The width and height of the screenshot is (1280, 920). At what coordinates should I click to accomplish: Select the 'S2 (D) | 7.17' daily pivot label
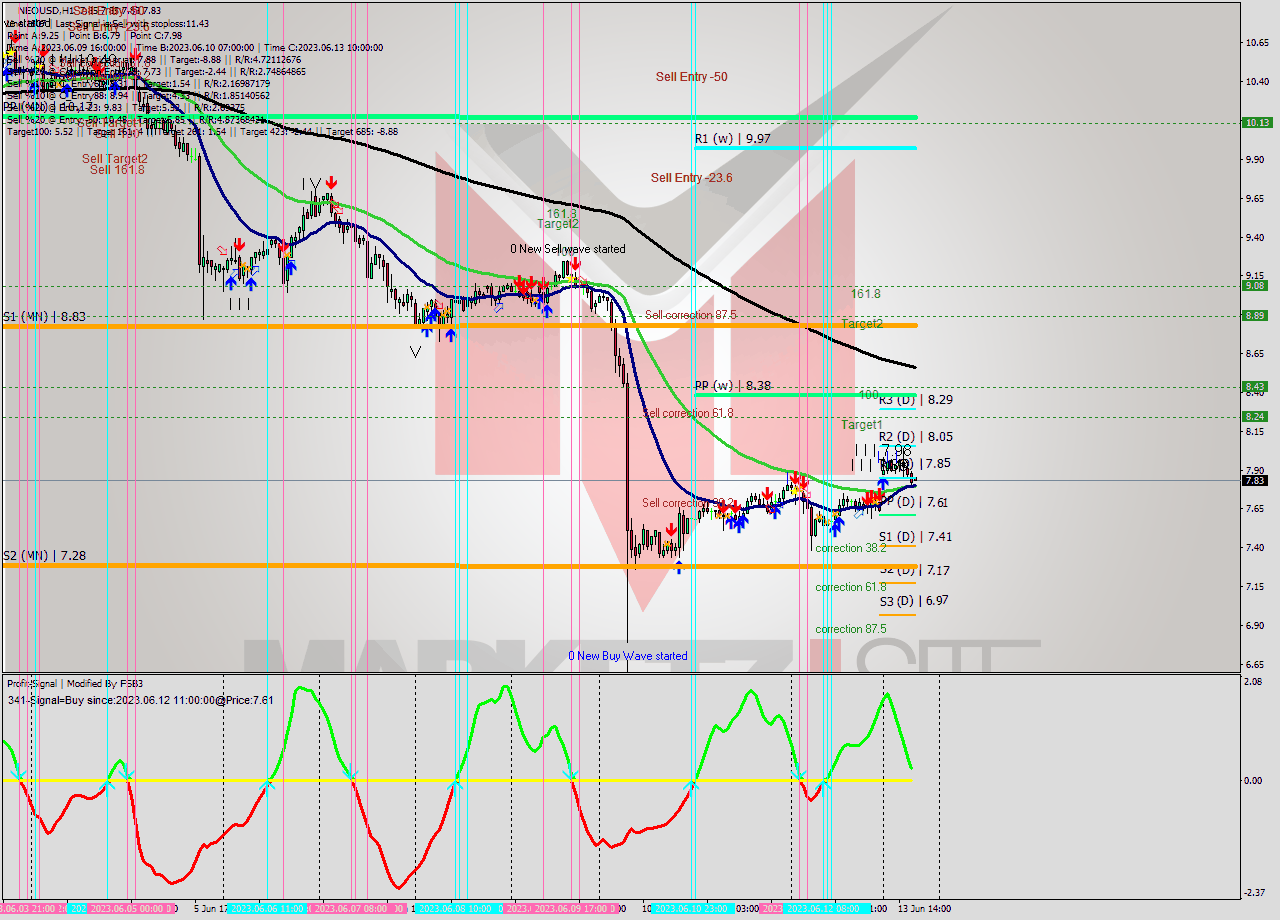click(x=915, y=570)
